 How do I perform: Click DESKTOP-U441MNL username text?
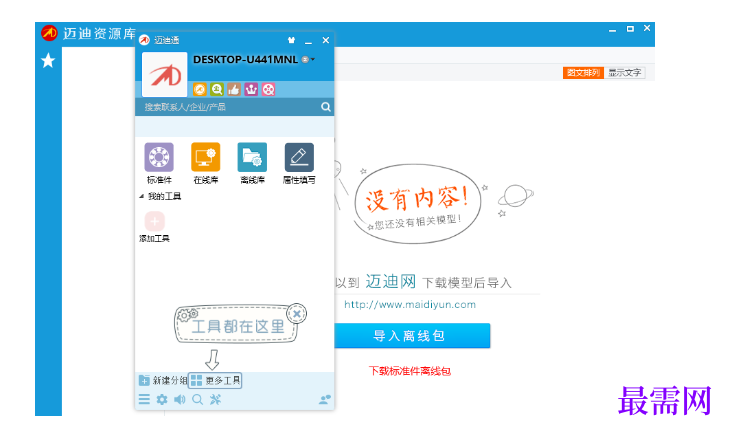pyautogui.click(x=245, y=60)
